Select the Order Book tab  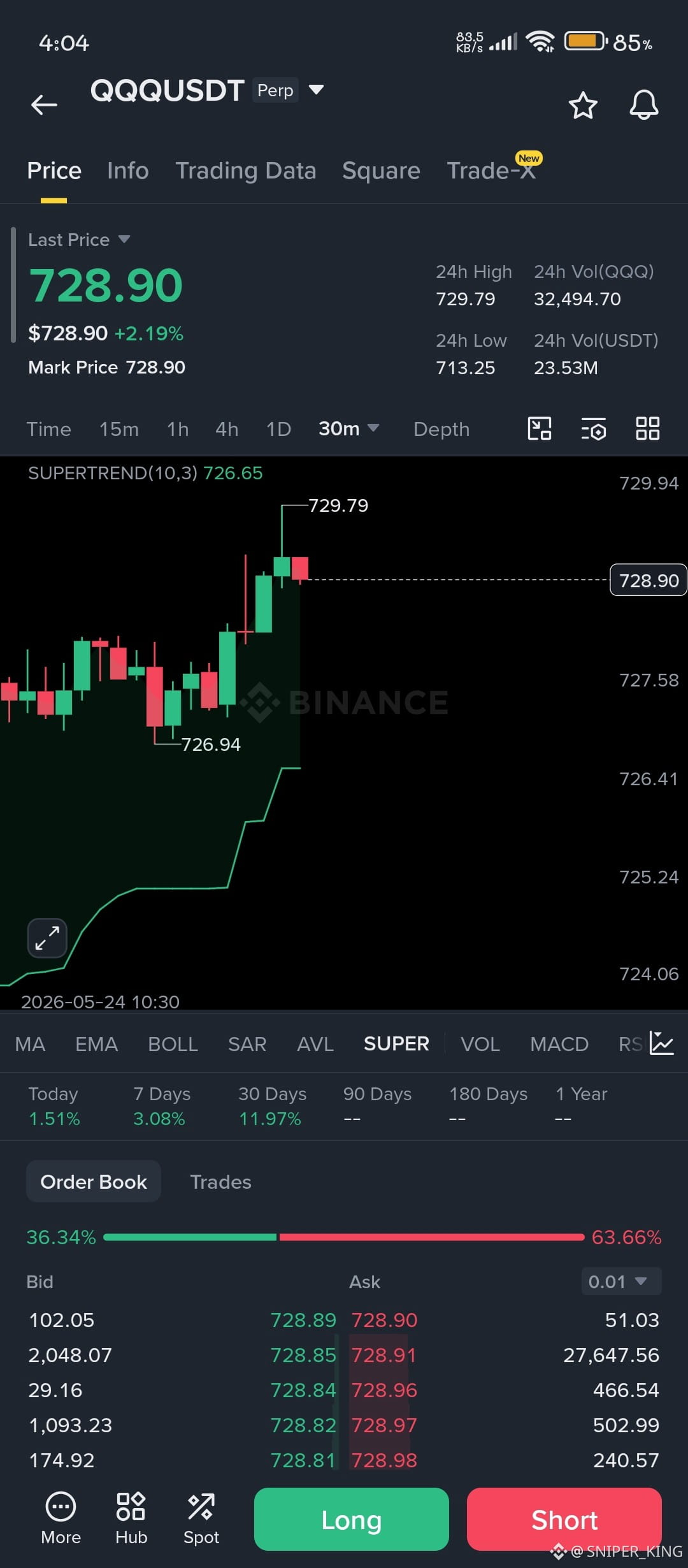94,1181
